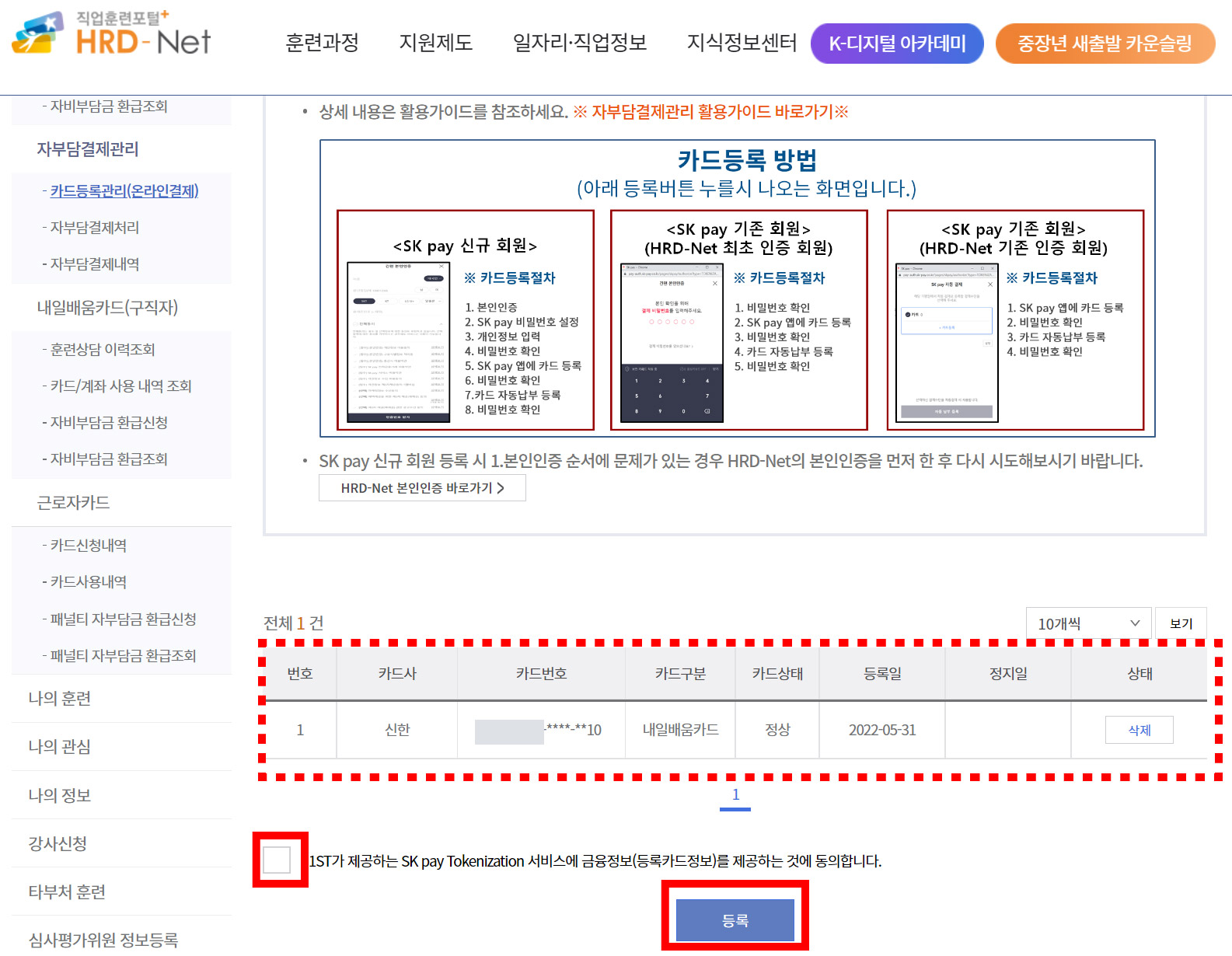Open the 지식정보센터 menu

point(742,43)
